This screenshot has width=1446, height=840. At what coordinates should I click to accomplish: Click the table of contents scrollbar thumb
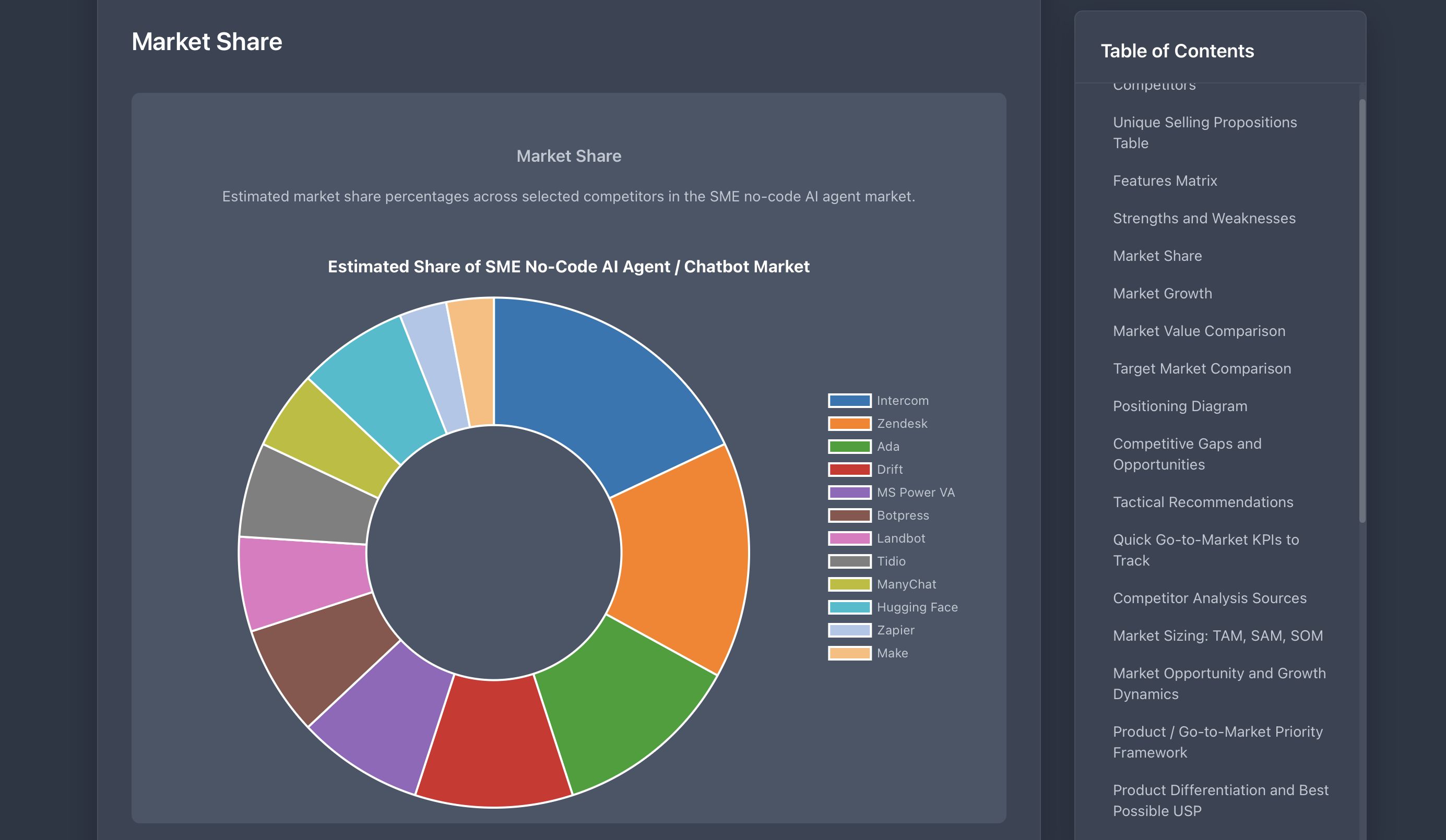point(1362,311)
